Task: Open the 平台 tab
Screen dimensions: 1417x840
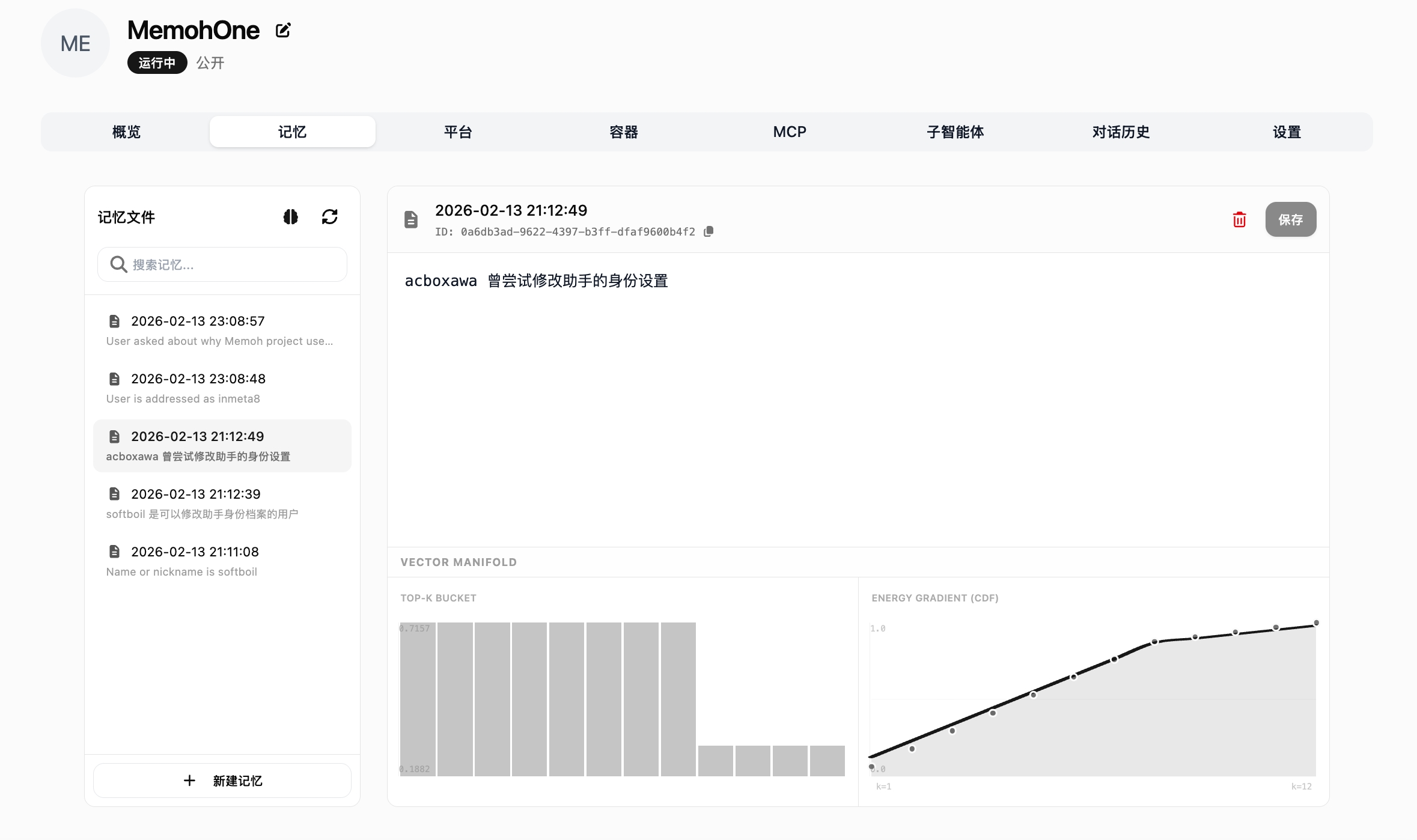Action: tap(458, 132)
